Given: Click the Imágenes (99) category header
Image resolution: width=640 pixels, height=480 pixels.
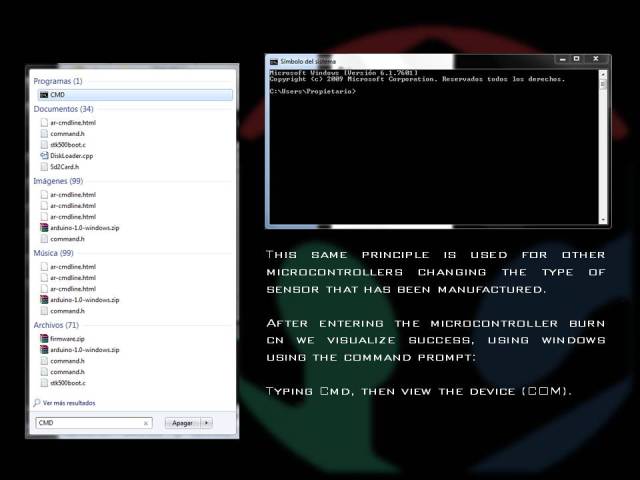Looking at the screenshot, I should 58,181.
